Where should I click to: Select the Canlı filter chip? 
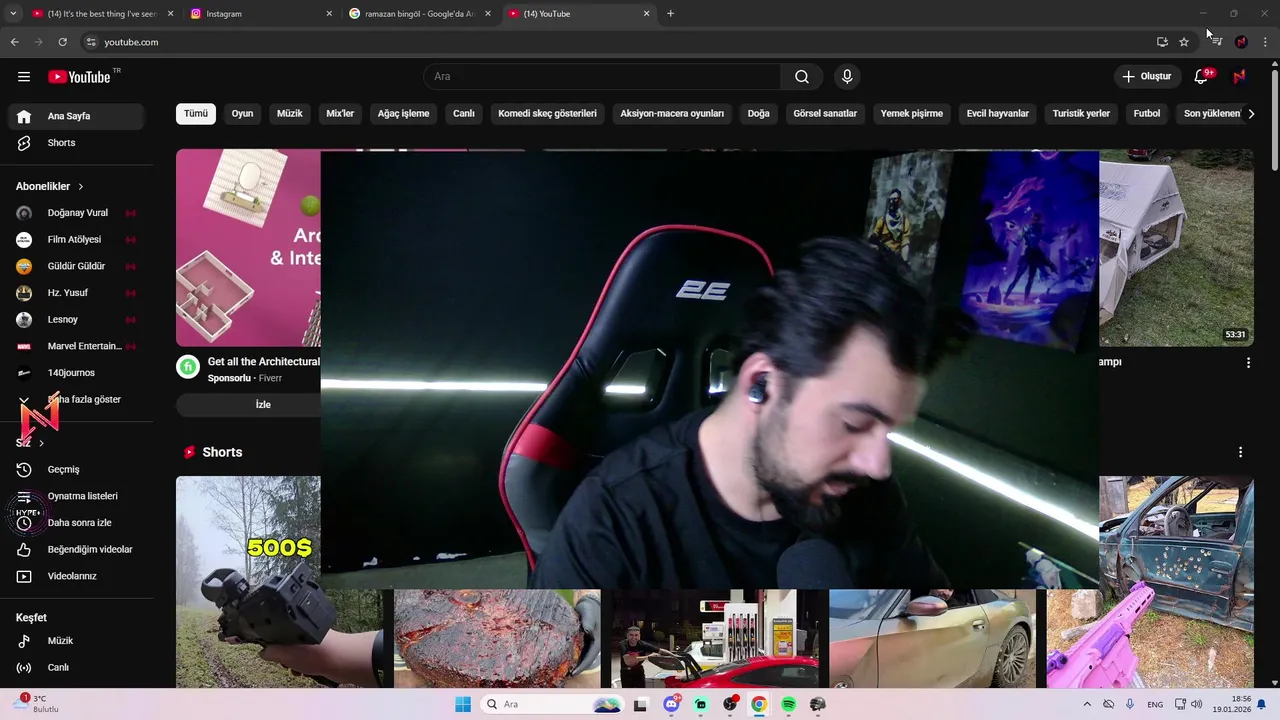[464, 114]
